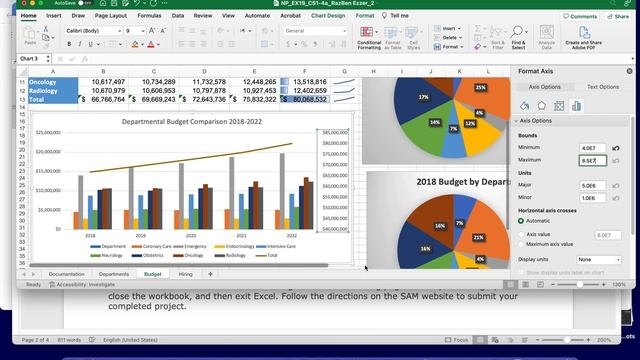Click the Save icon in title bar
Image resolution: width=640 pixels, height=360 pixels.
click(x=114, y=3)
